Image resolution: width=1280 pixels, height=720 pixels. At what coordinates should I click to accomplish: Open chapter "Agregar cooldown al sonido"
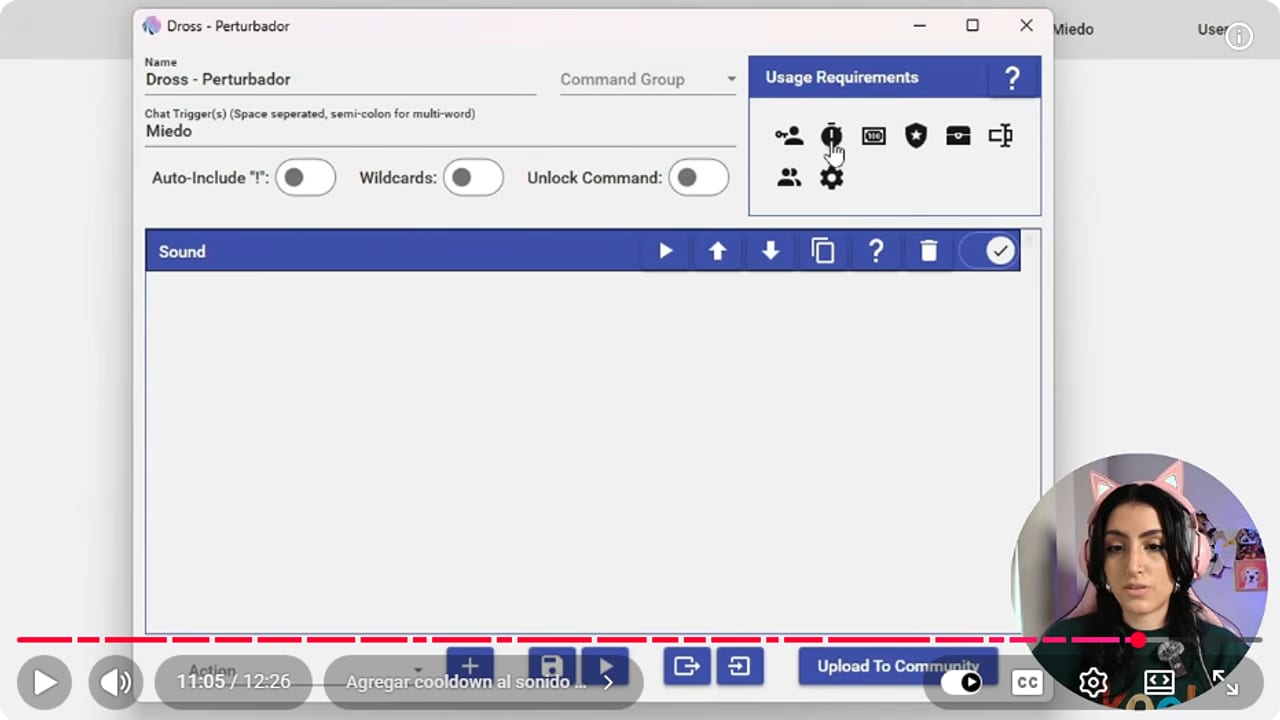(x=481, y=682)
